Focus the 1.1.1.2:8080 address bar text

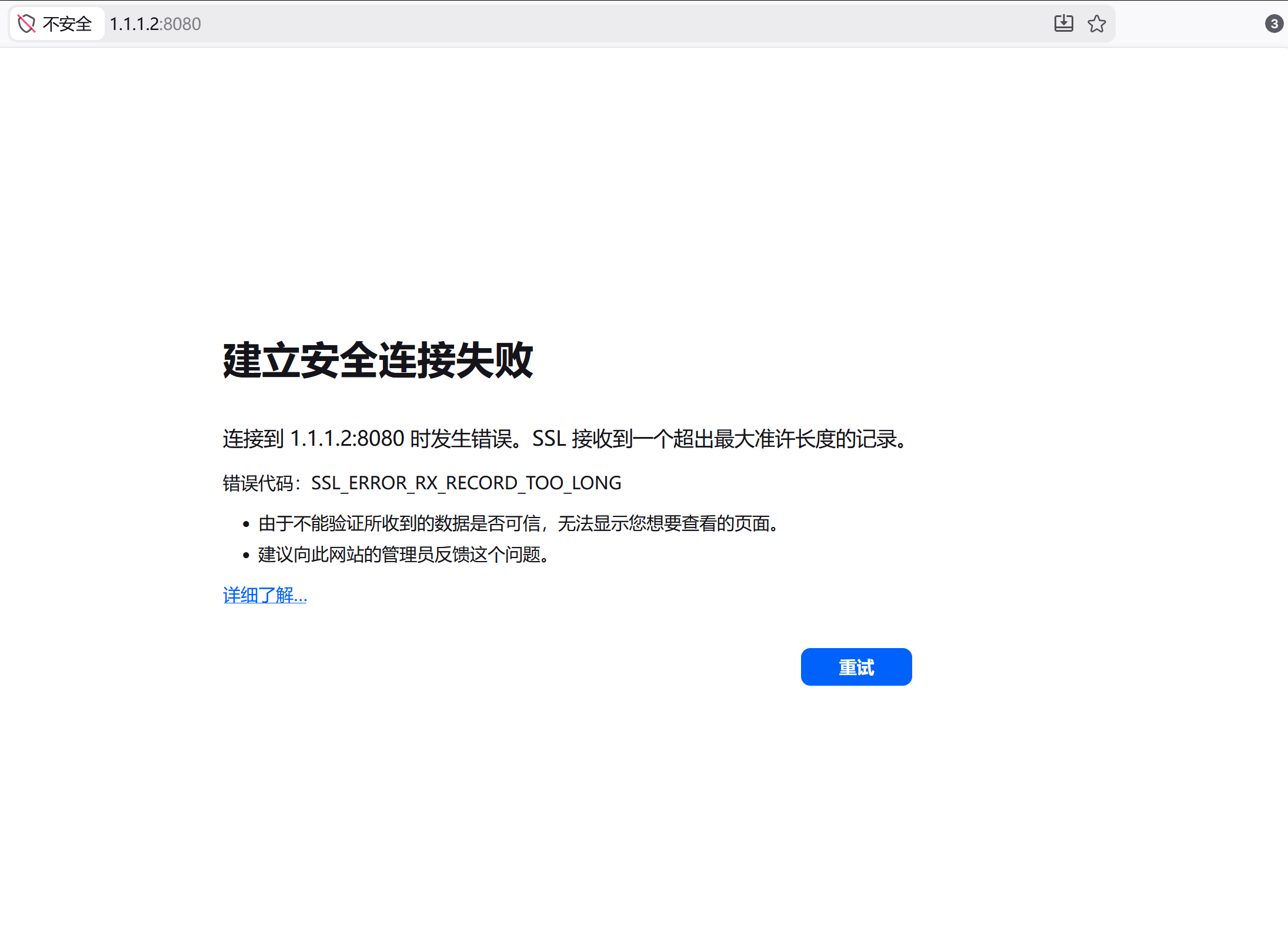pos(135,24)
